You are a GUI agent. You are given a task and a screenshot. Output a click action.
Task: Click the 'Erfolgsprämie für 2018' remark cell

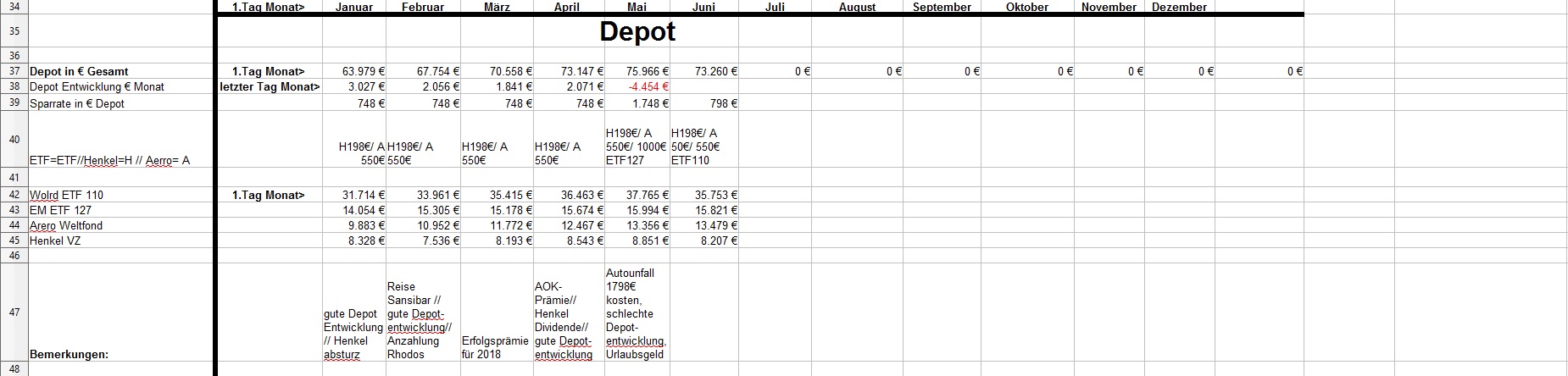497,312
